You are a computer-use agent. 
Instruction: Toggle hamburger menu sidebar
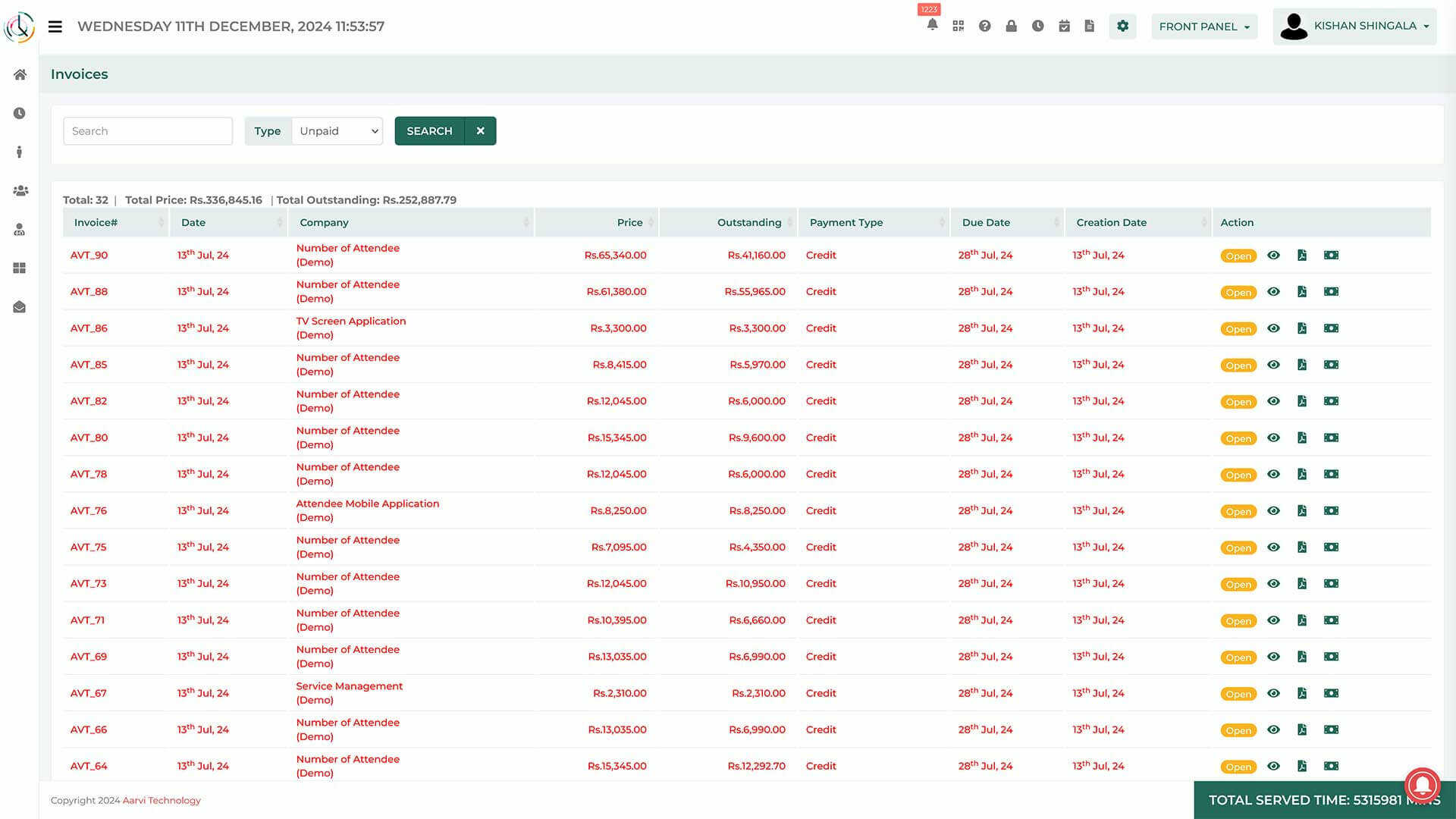(x=55, y=27)
